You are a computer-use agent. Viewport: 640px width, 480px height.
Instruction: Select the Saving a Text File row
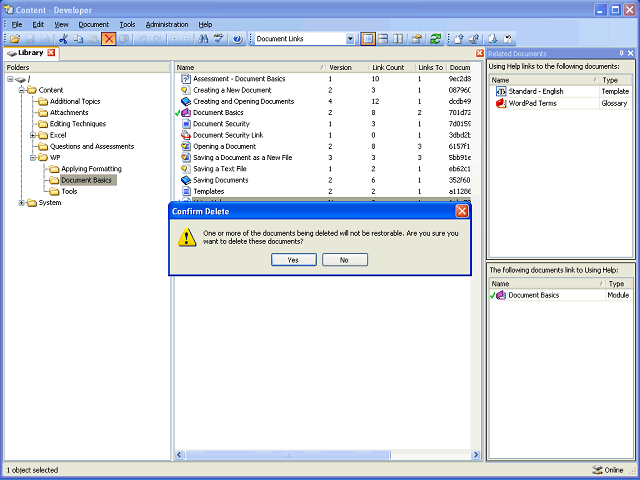[x=323, y=169]
